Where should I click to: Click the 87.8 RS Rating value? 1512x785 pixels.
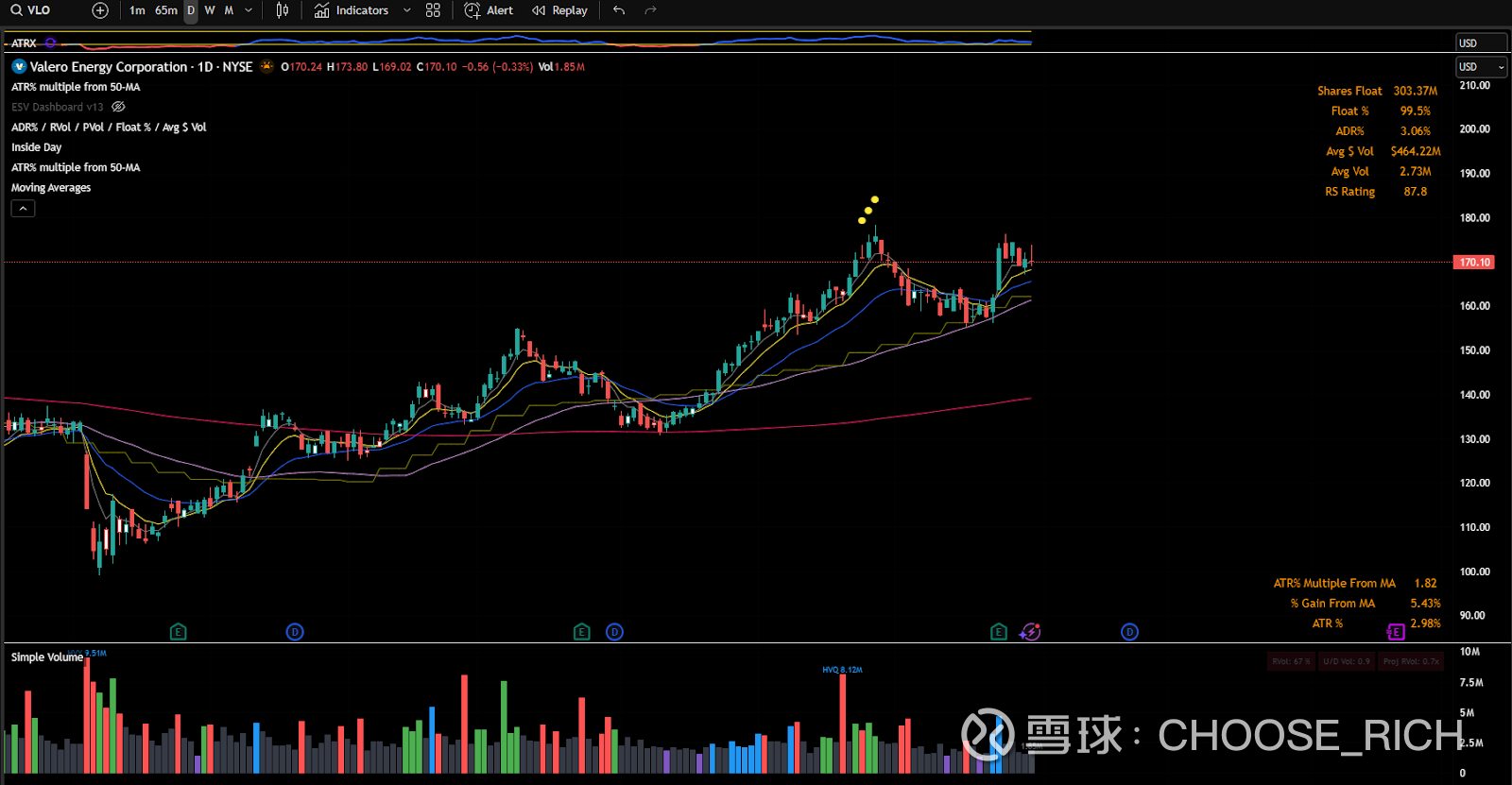tap(1415, 192)
